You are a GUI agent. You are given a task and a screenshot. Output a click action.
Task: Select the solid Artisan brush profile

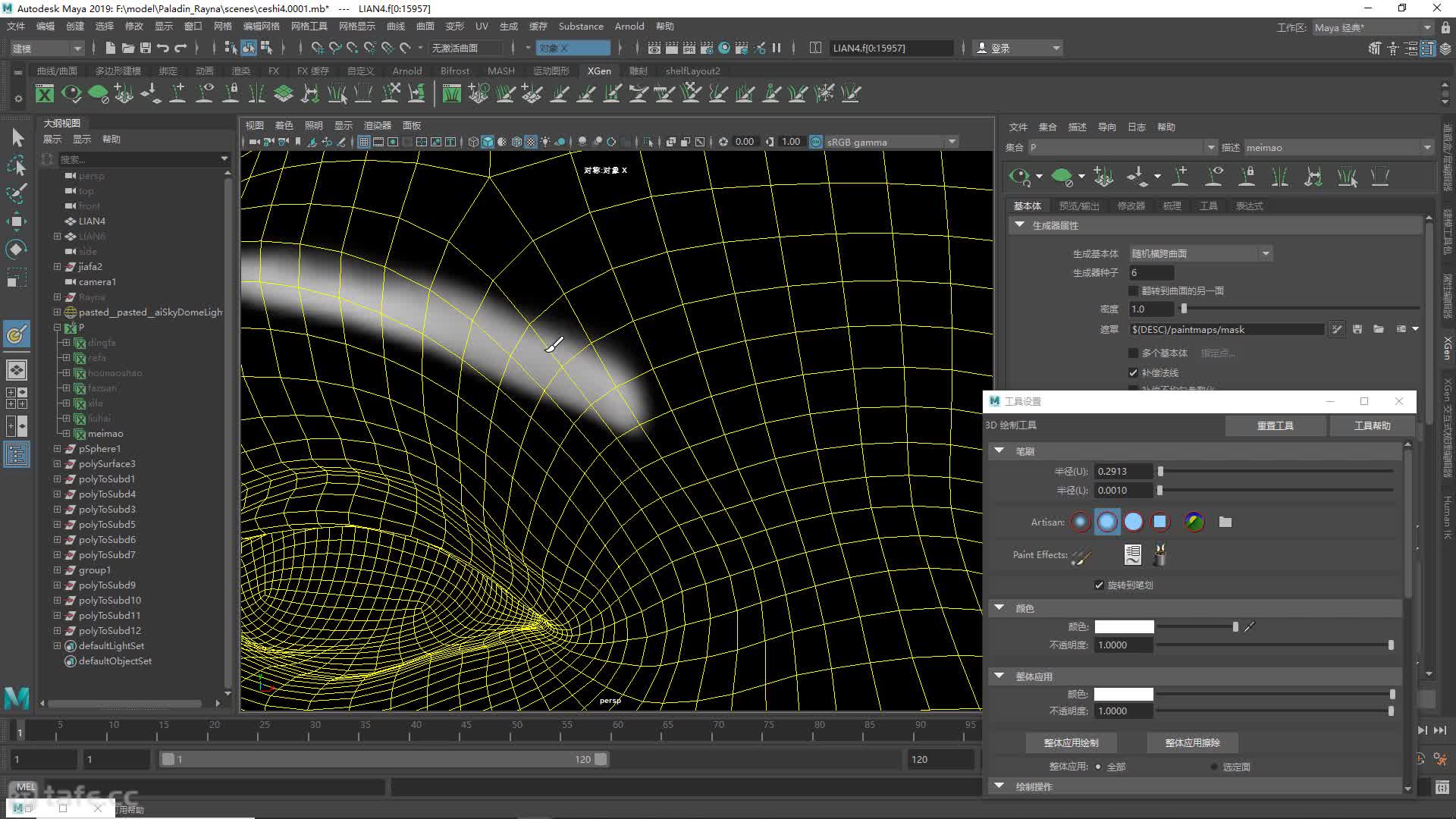click(1134, 522)
